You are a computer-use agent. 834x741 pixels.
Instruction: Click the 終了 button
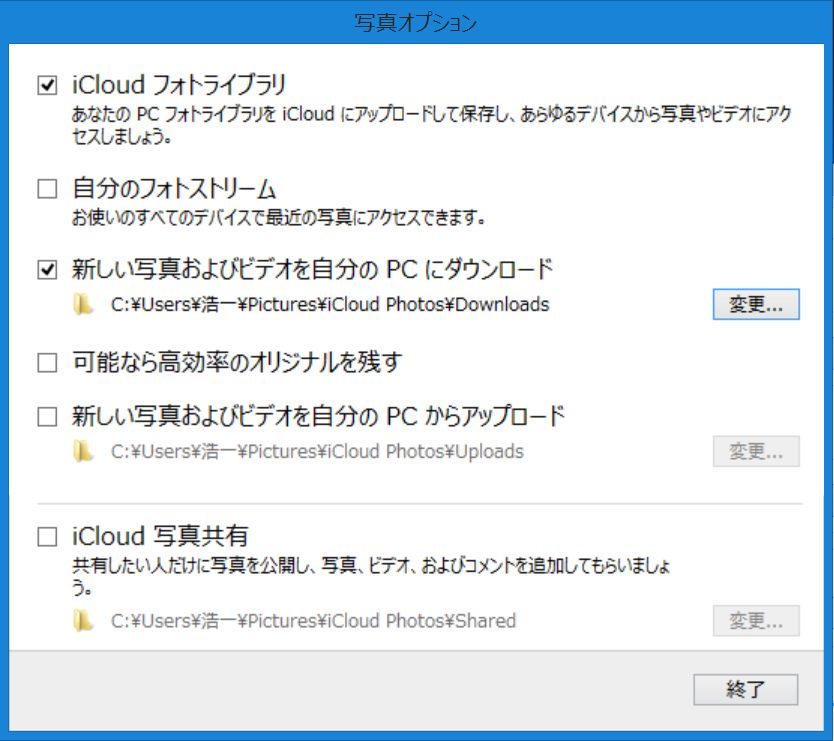745,689
